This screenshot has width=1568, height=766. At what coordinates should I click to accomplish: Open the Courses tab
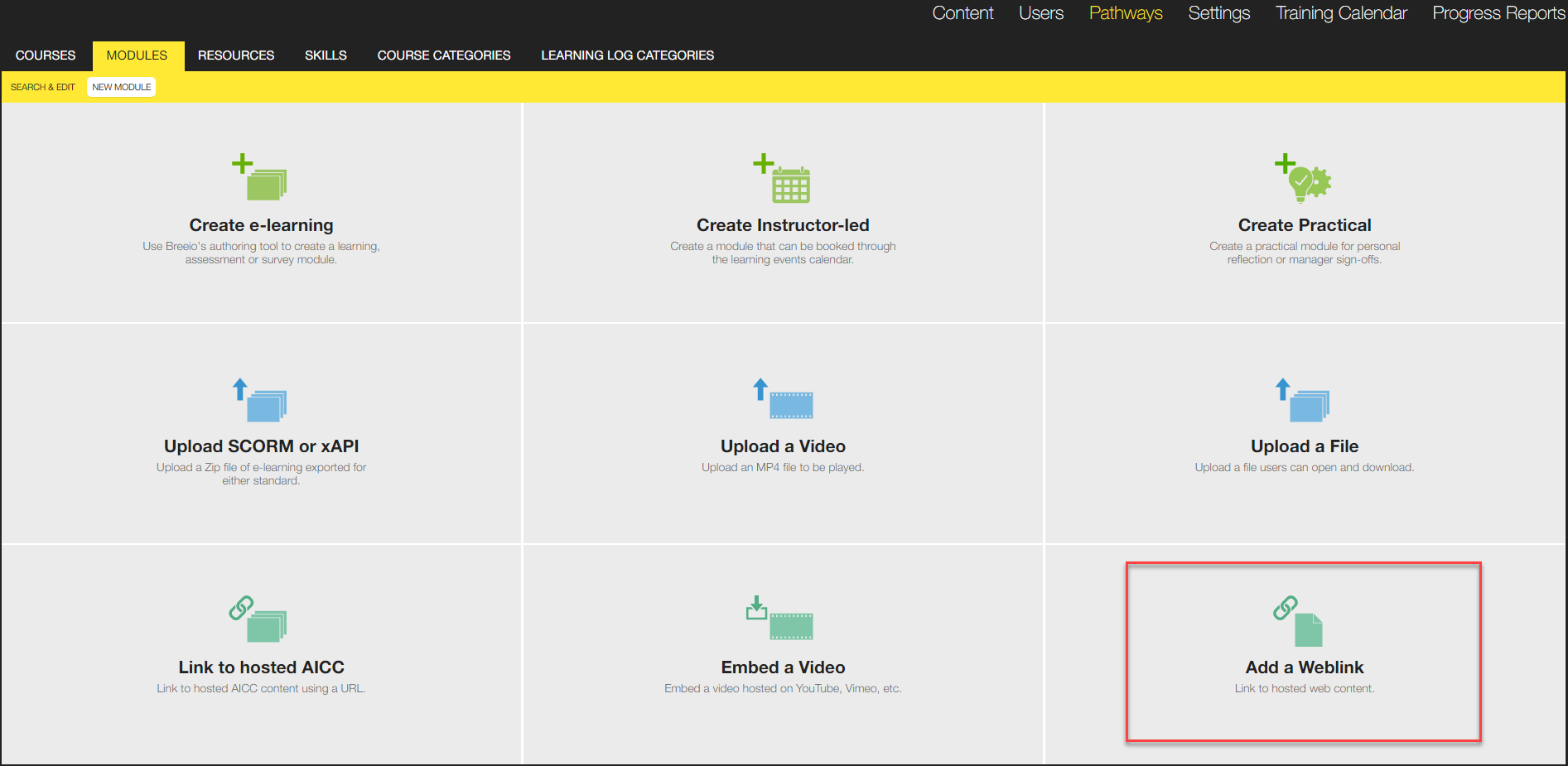(46, 55)
